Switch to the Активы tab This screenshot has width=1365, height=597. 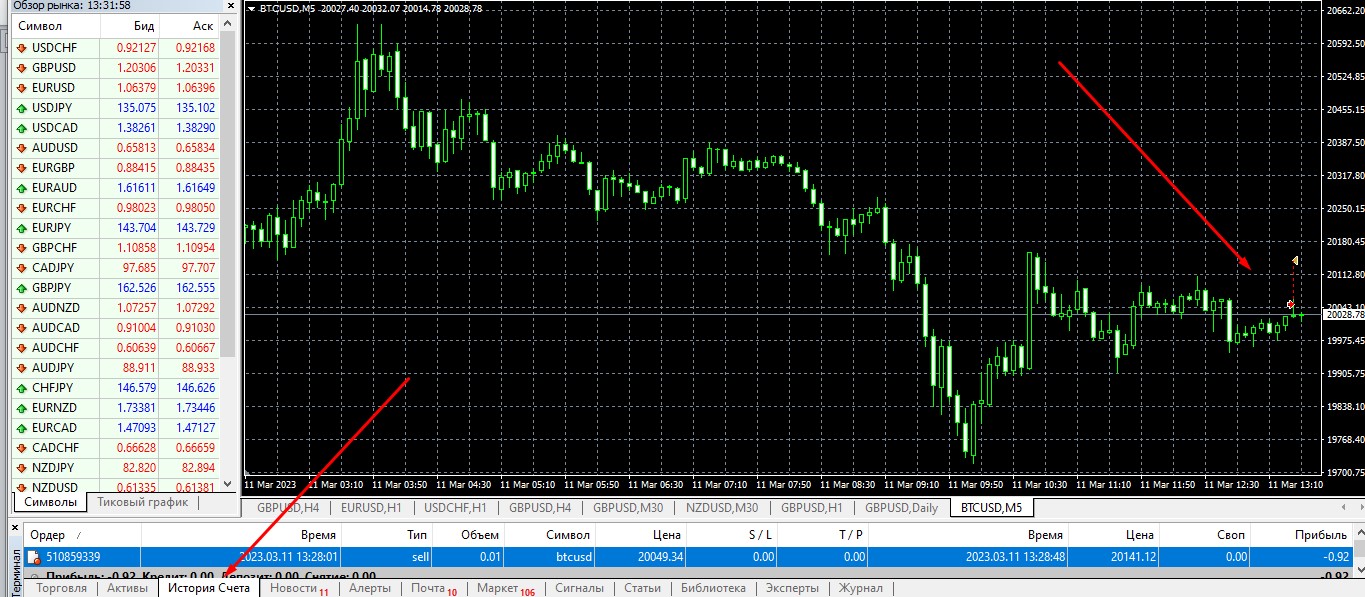(127, 588)
